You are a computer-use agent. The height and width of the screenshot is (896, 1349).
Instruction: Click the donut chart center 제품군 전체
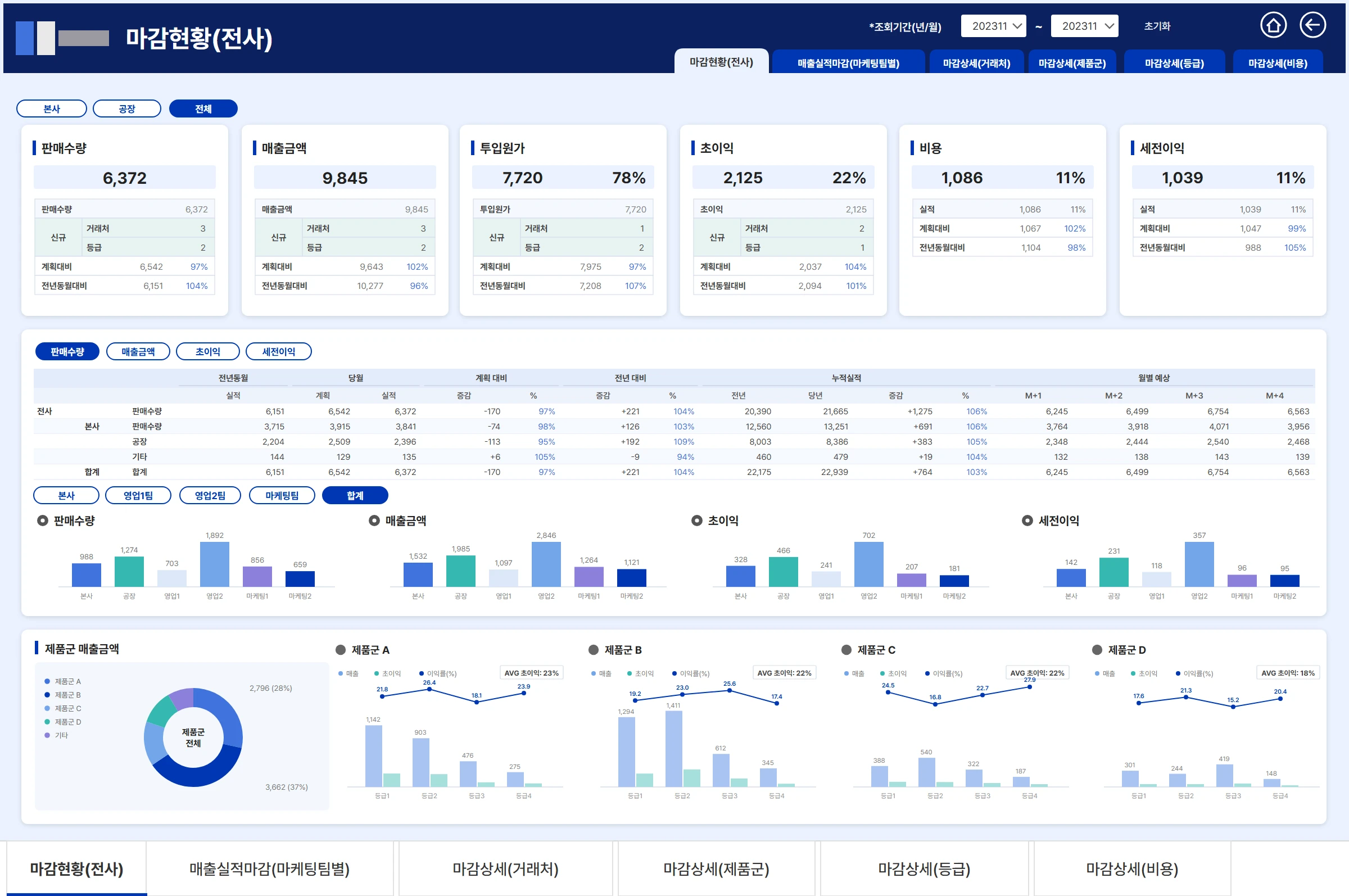[193, 737]
